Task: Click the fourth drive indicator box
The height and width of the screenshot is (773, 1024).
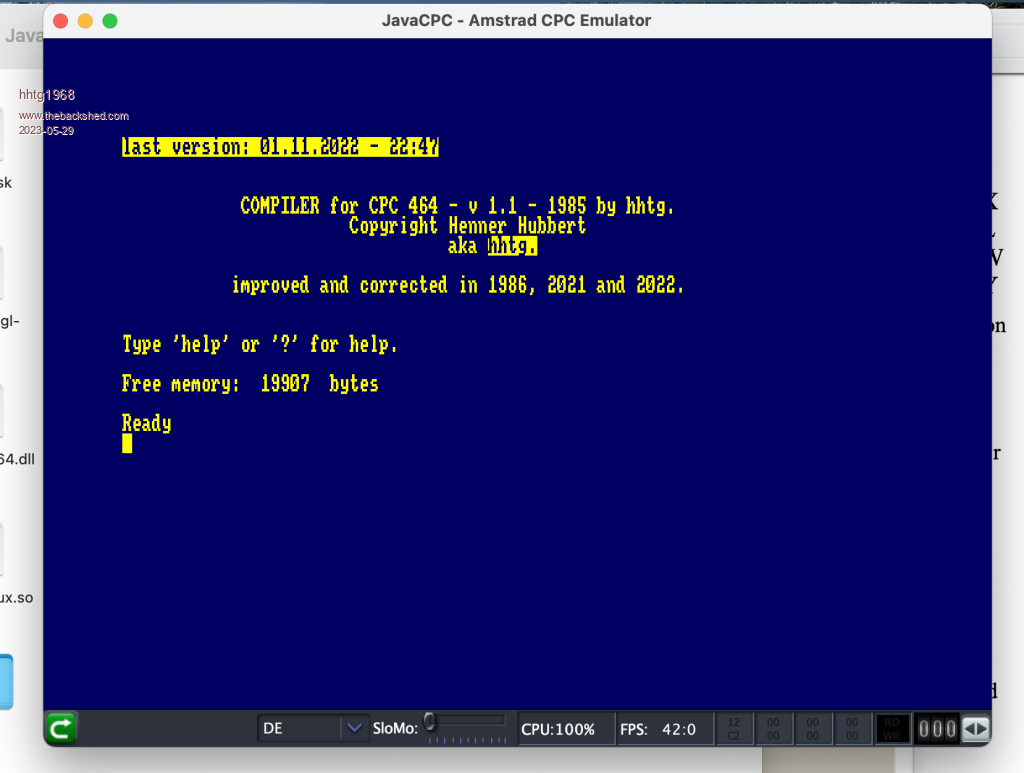Action: coord(852,729)
